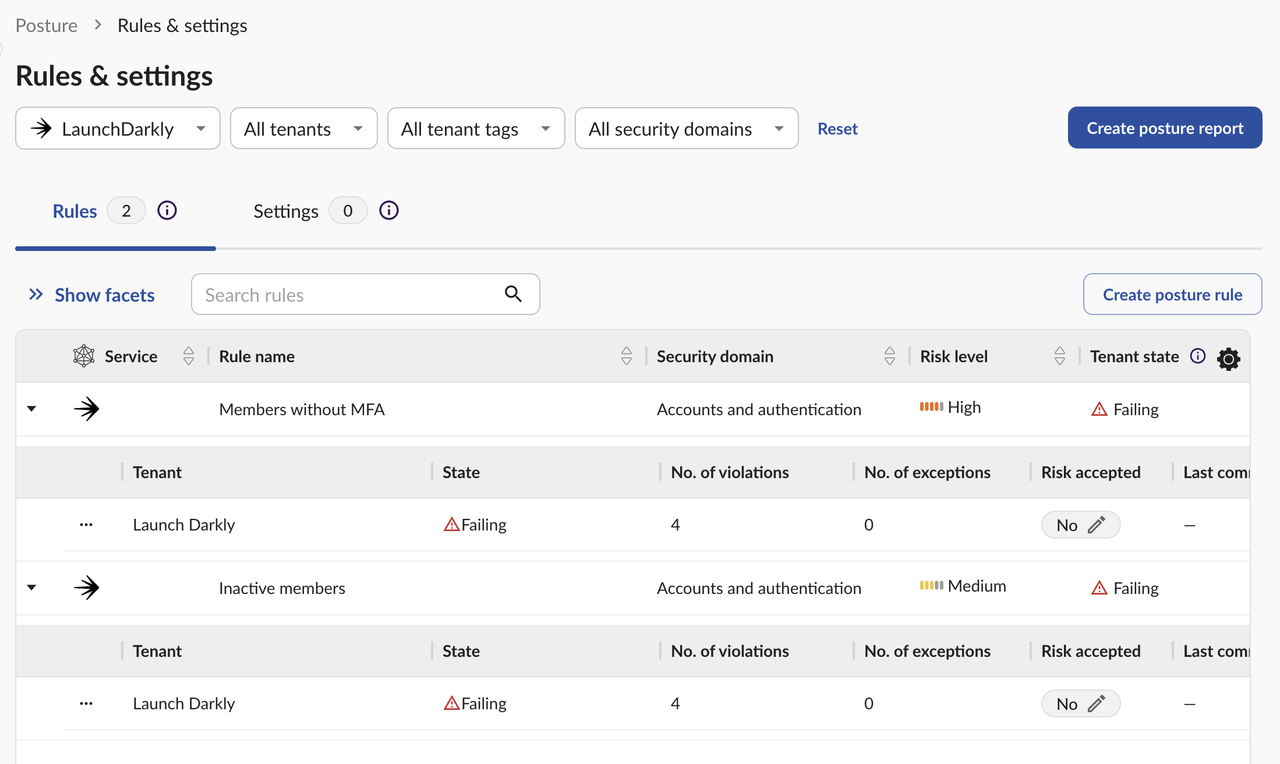
Task: Click the Create posture report button
Action: 1165,128
